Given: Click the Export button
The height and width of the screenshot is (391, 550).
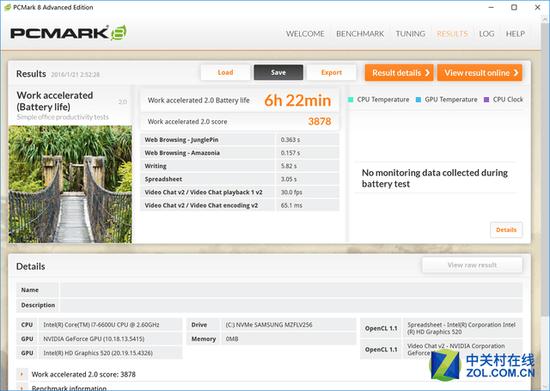Looking at the screenshot, I should pos(331,72).
